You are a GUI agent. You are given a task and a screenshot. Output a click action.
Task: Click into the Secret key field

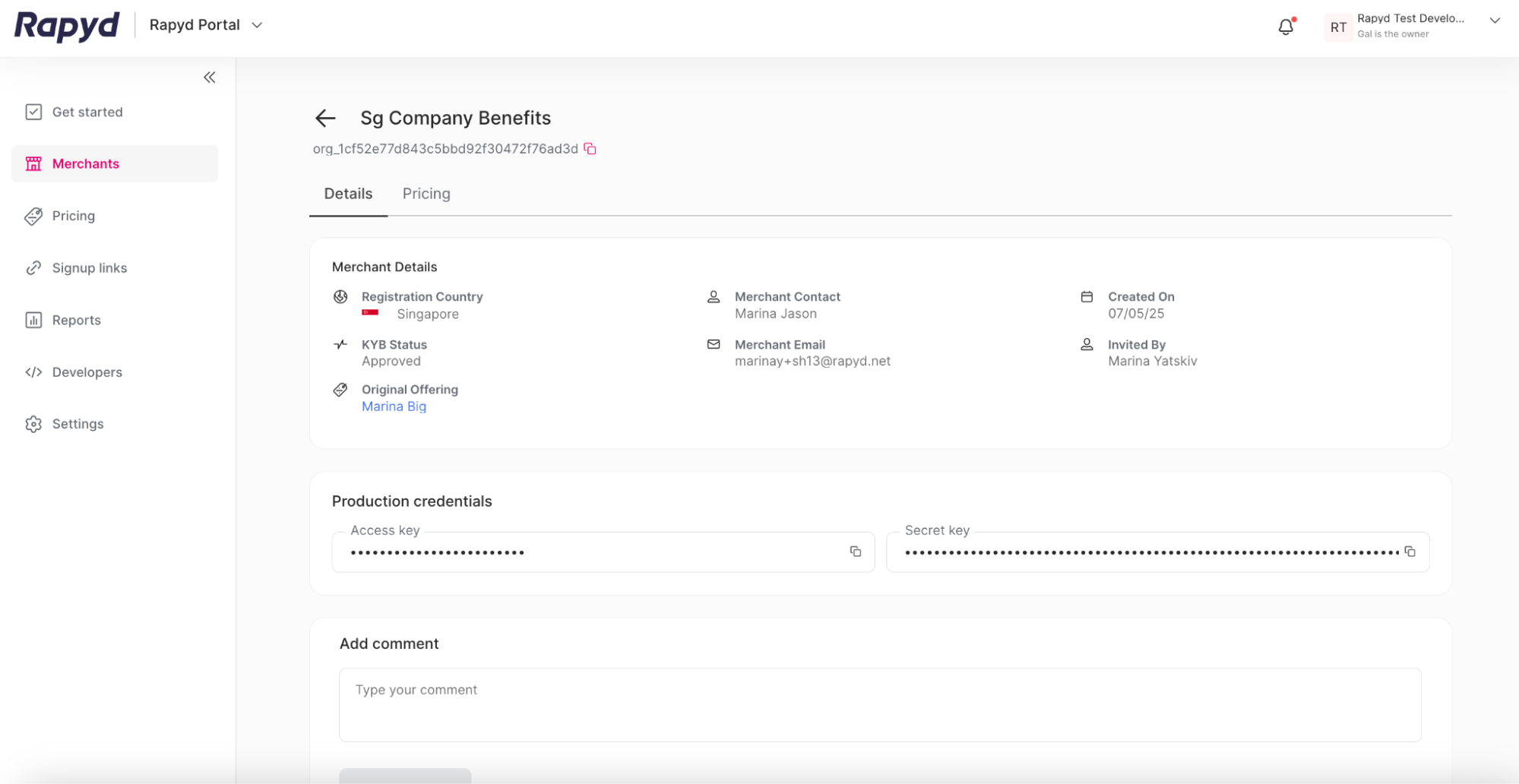(x=1158, y=552)
